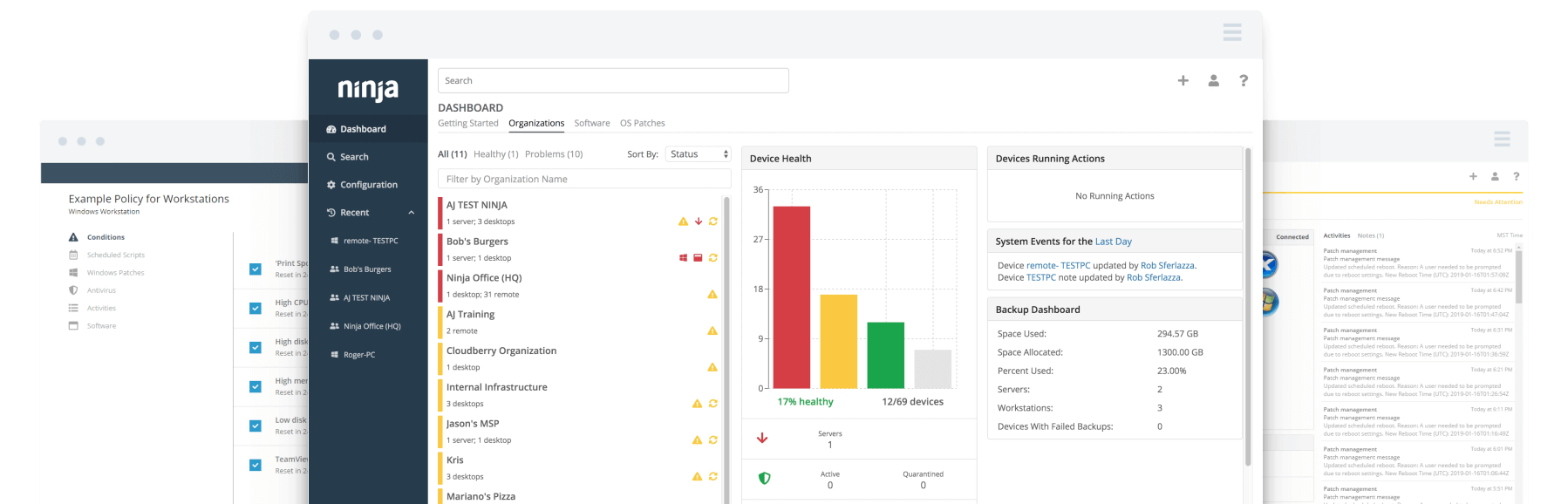Click the warning icon for Ninja Office (HQ)
The height and width of the screenshot is (504, 1568).
click(712, 295)
